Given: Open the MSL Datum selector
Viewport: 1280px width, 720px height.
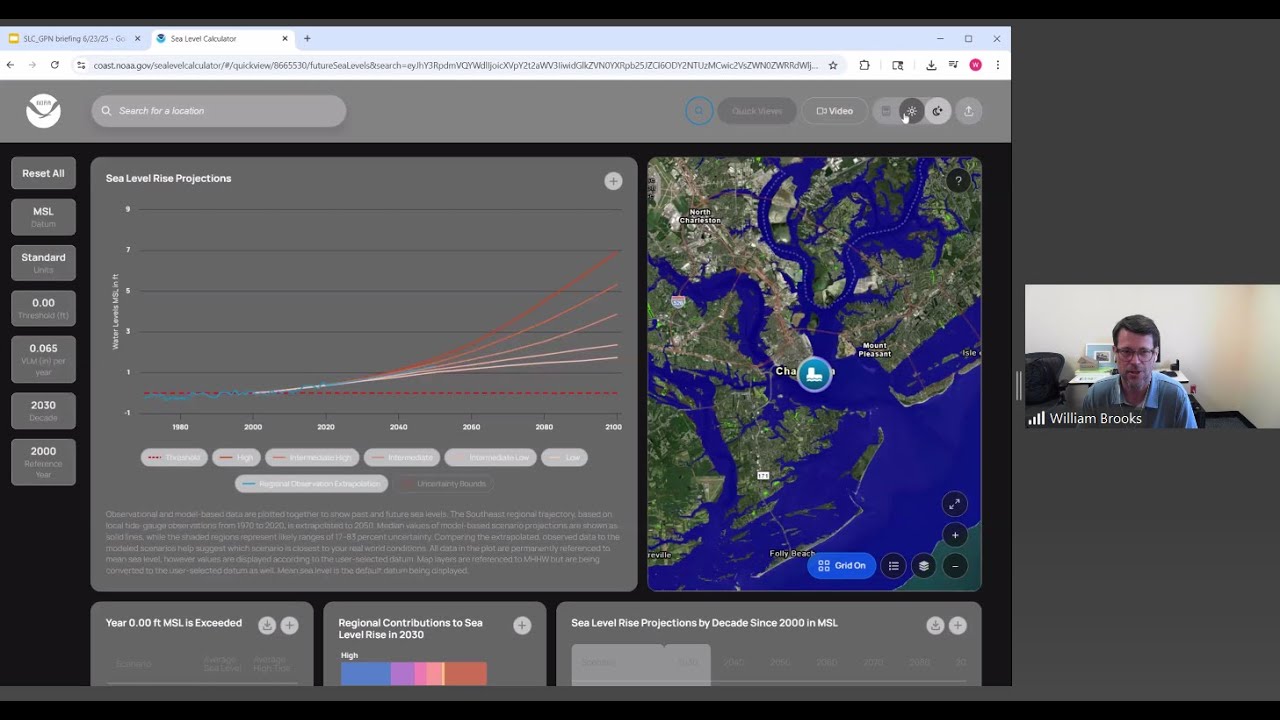Looking at the screenshot, I should [x=43, y=217].
